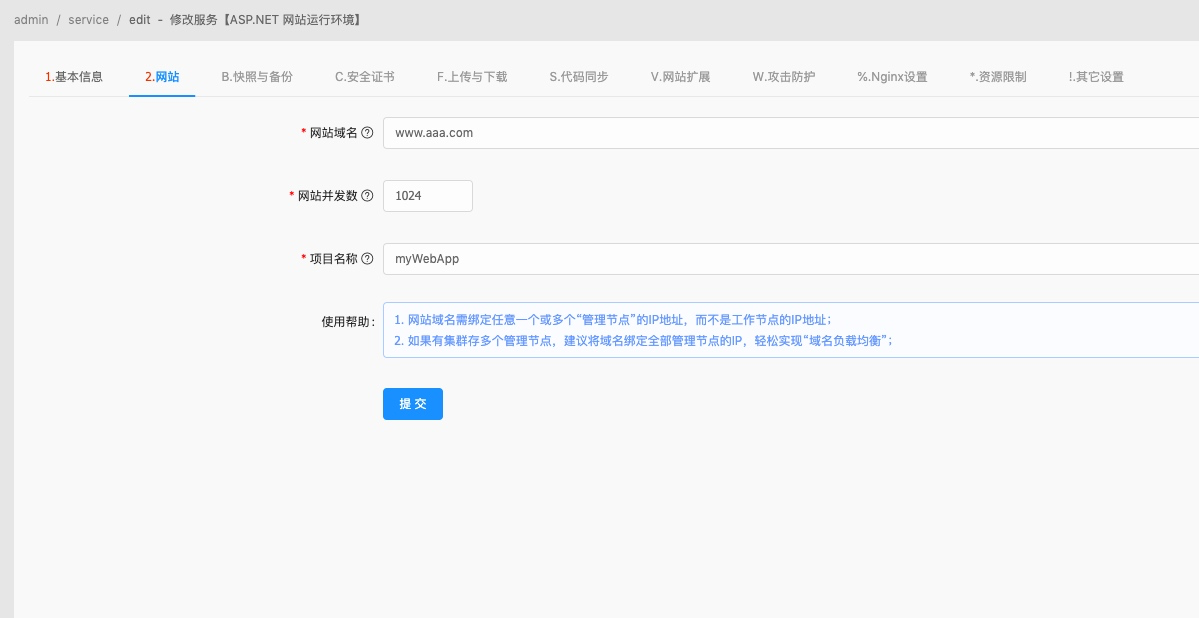Navigate to admin via breadcrumb link

pyautogui.click(x=31, y=19)
